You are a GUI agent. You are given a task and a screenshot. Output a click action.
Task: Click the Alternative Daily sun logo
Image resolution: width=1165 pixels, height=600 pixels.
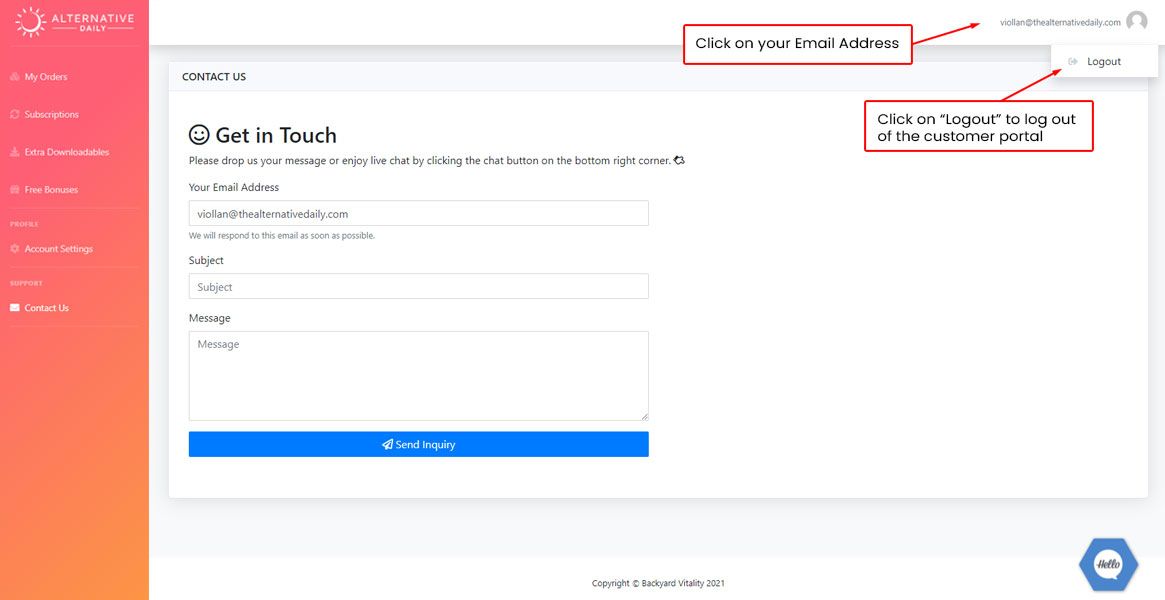[x=31, y=22]
